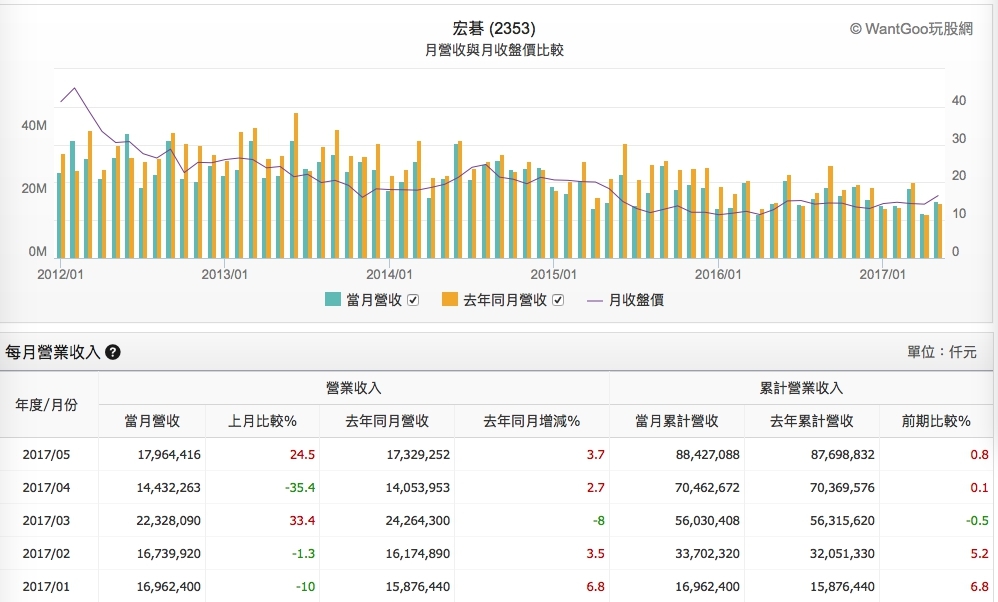The image size is (998, 602).
Task: Select the 2017/04 row label
Action: point(46,487)
